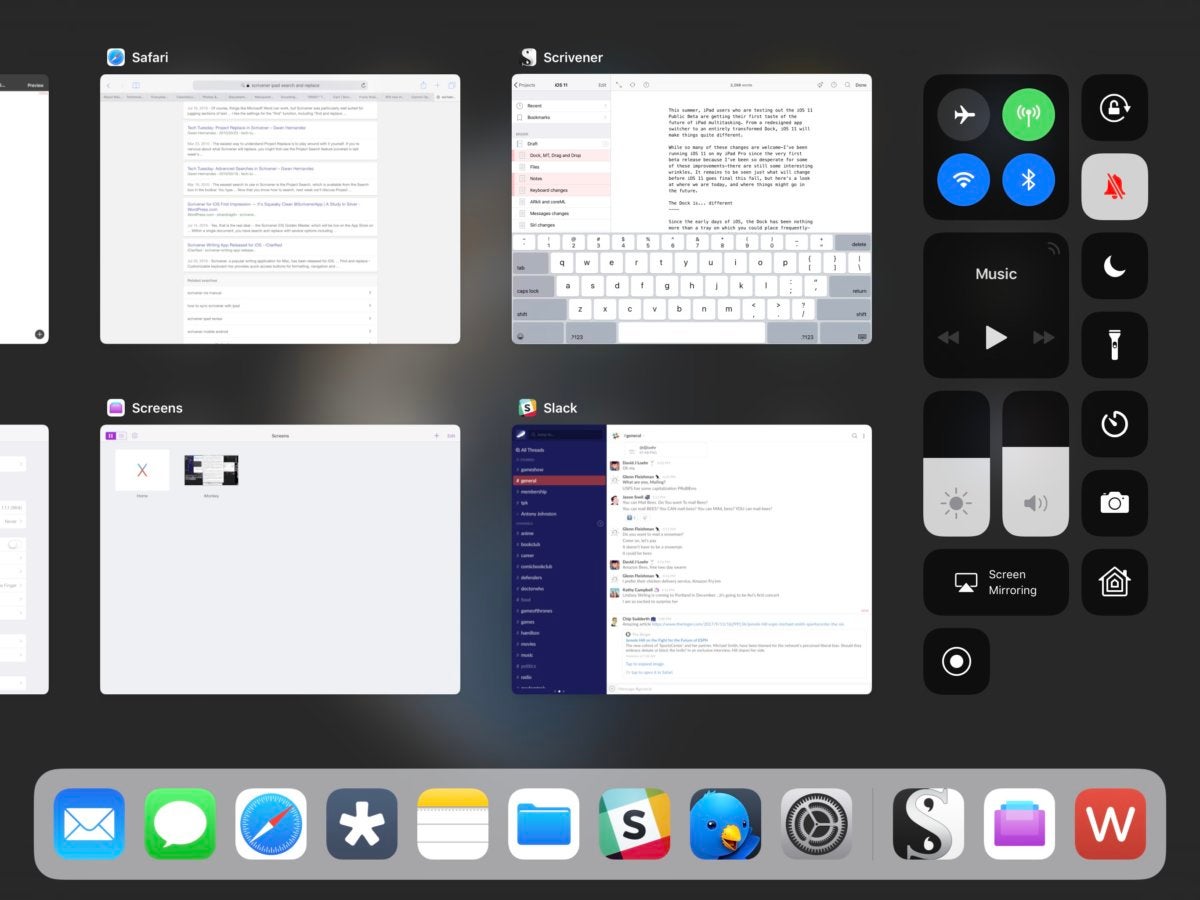Tap the AirPlay waves icon in Music widget
Image resolution: width=1200 pixels, height=900 pixels.
tap(1053, 249)
